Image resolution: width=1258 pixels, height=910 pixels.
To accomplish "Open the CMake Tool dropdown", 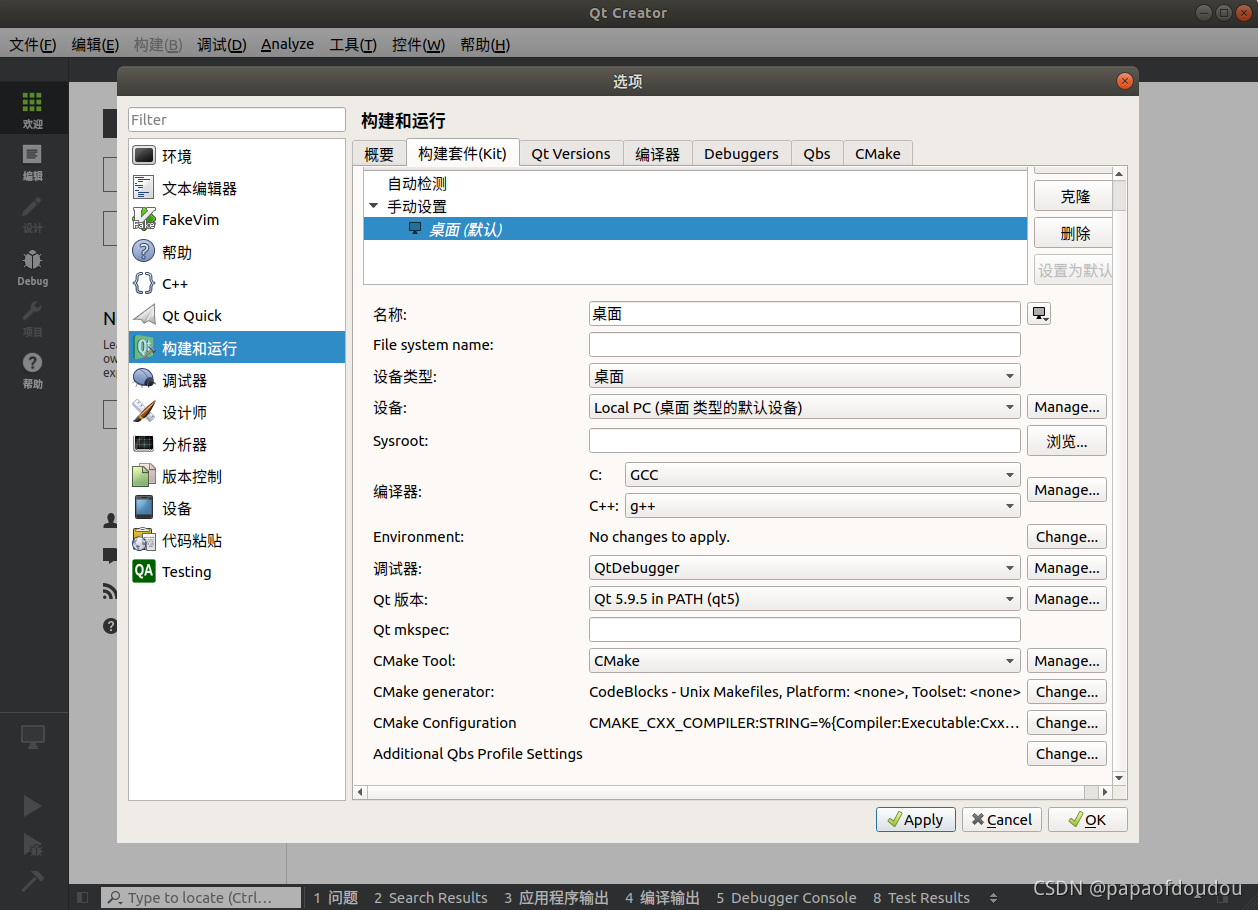I will 805,661.
